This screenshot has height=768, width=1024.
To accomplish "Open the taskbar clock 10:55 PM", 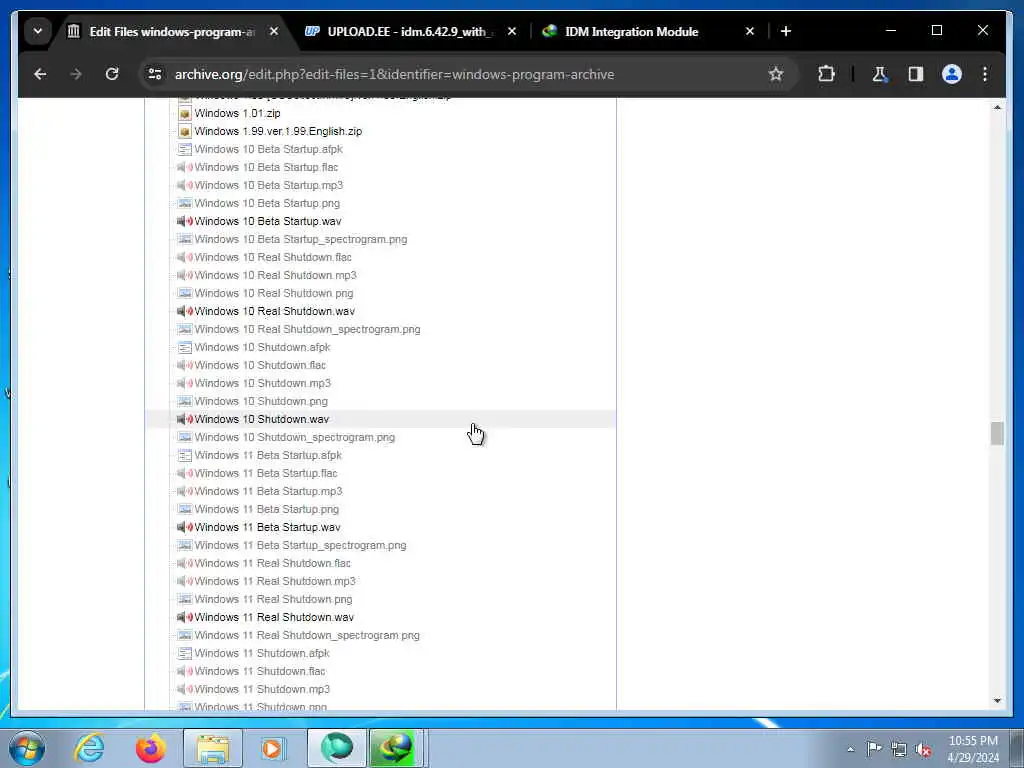I will tap(973, 748).
